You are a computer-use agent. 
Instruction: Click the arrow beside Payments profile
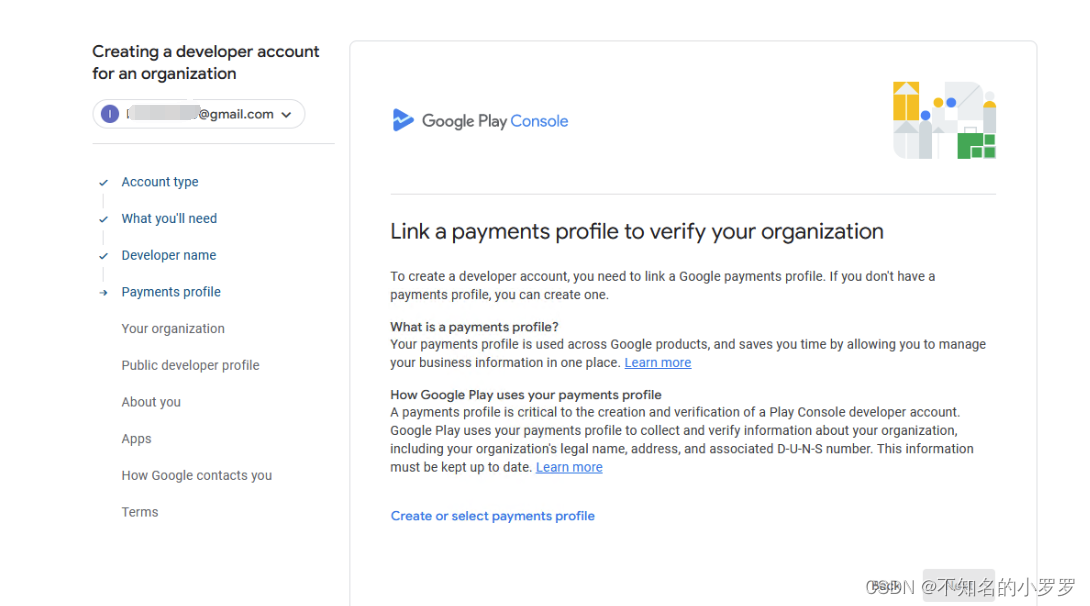[104, 293]
